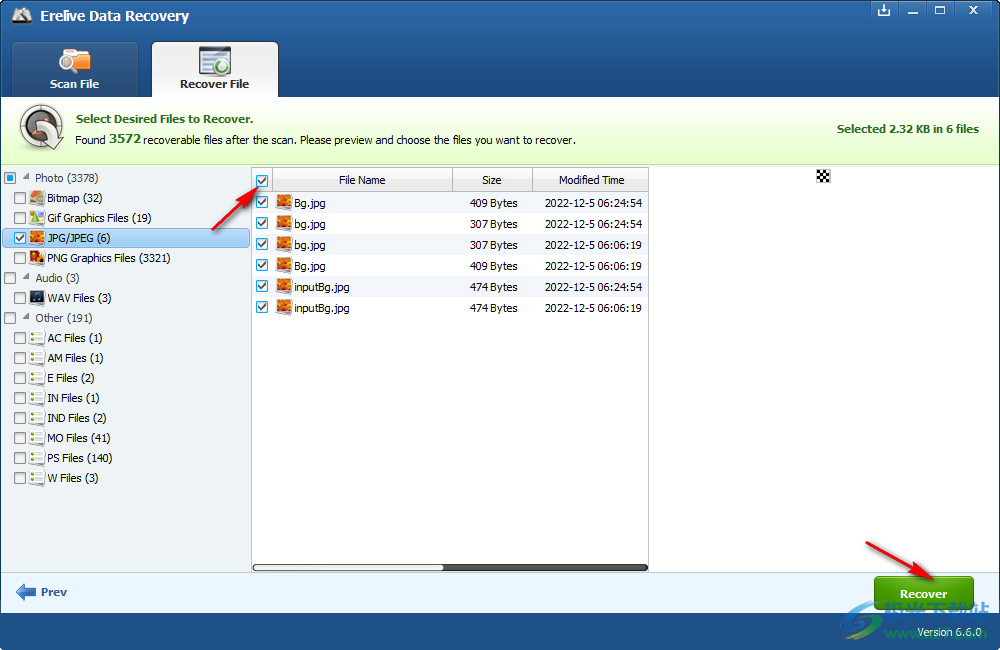This screenshot has height=650, width=1000.
Task: Check the Gif Graphics Files (19) checkbox
Action: (x=20, y=218)
